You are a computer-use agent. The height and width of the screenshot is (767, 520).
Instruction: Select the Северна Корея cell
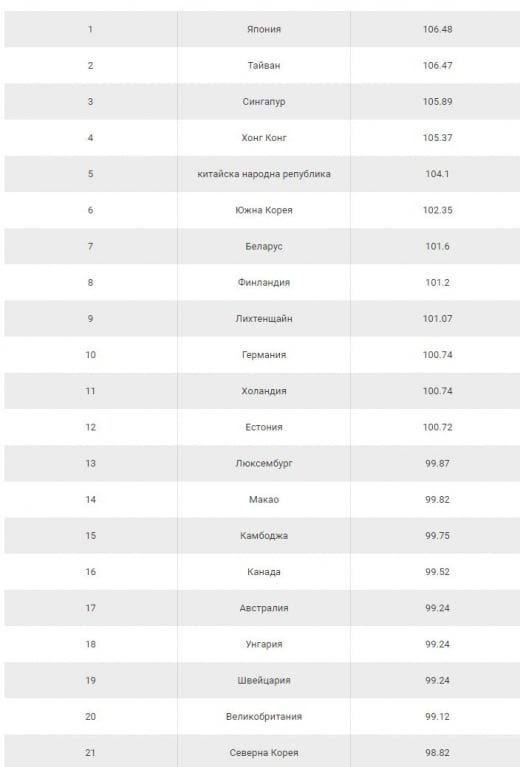264,751
